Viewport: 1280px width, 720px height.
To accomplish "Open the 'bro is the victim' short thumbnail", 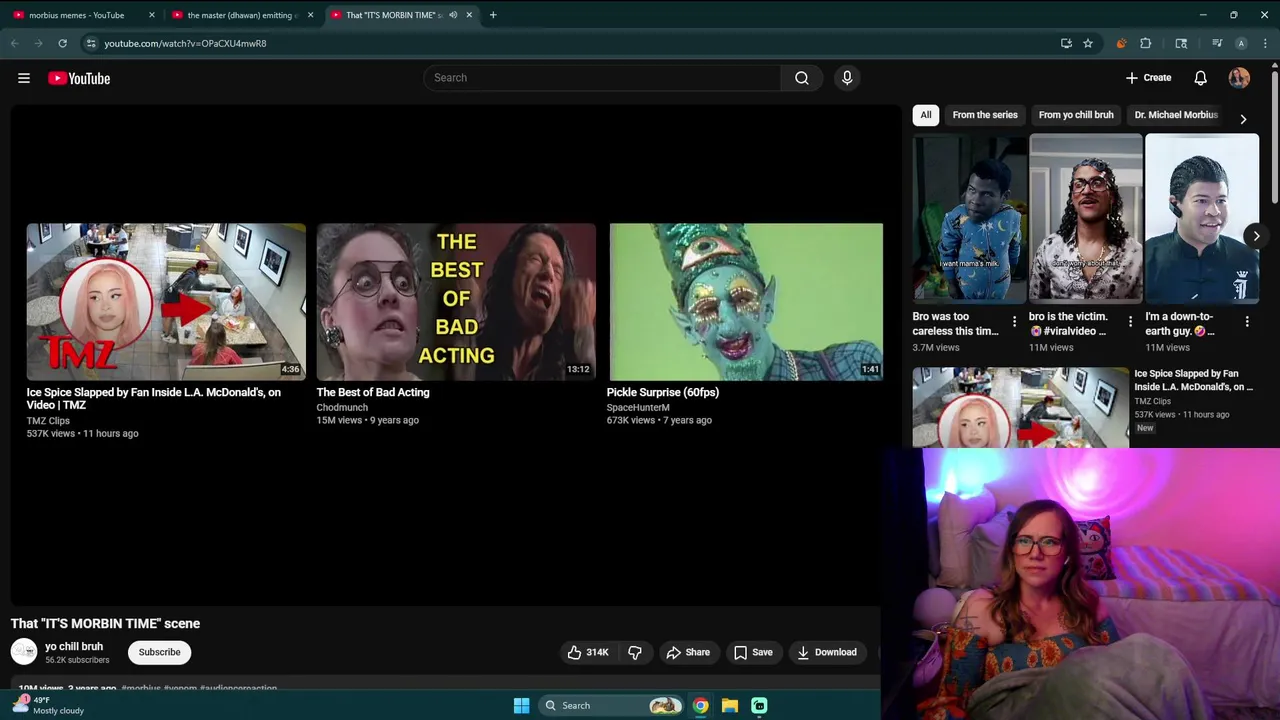I will coord(1086,218).
